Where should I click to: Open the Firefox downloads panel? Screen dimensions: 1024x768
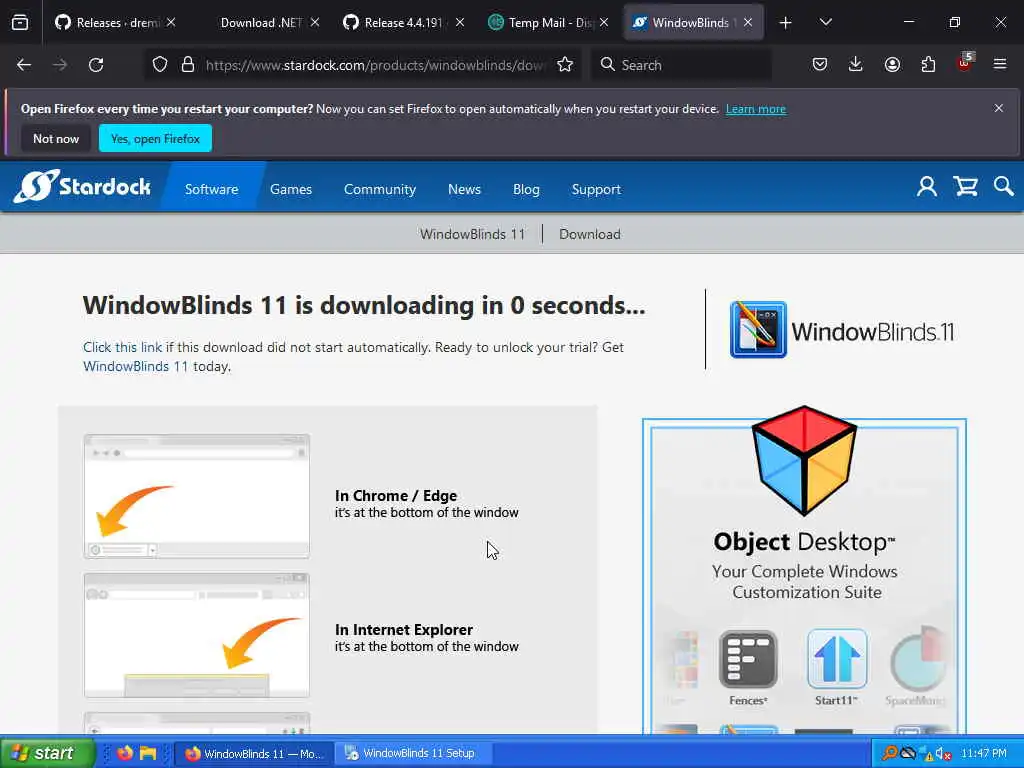pyautogui.click(x=856, y=65)
